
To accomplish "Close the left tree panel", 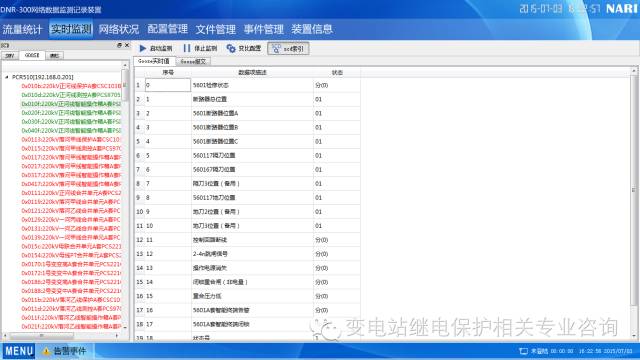I will click(127, 45).
